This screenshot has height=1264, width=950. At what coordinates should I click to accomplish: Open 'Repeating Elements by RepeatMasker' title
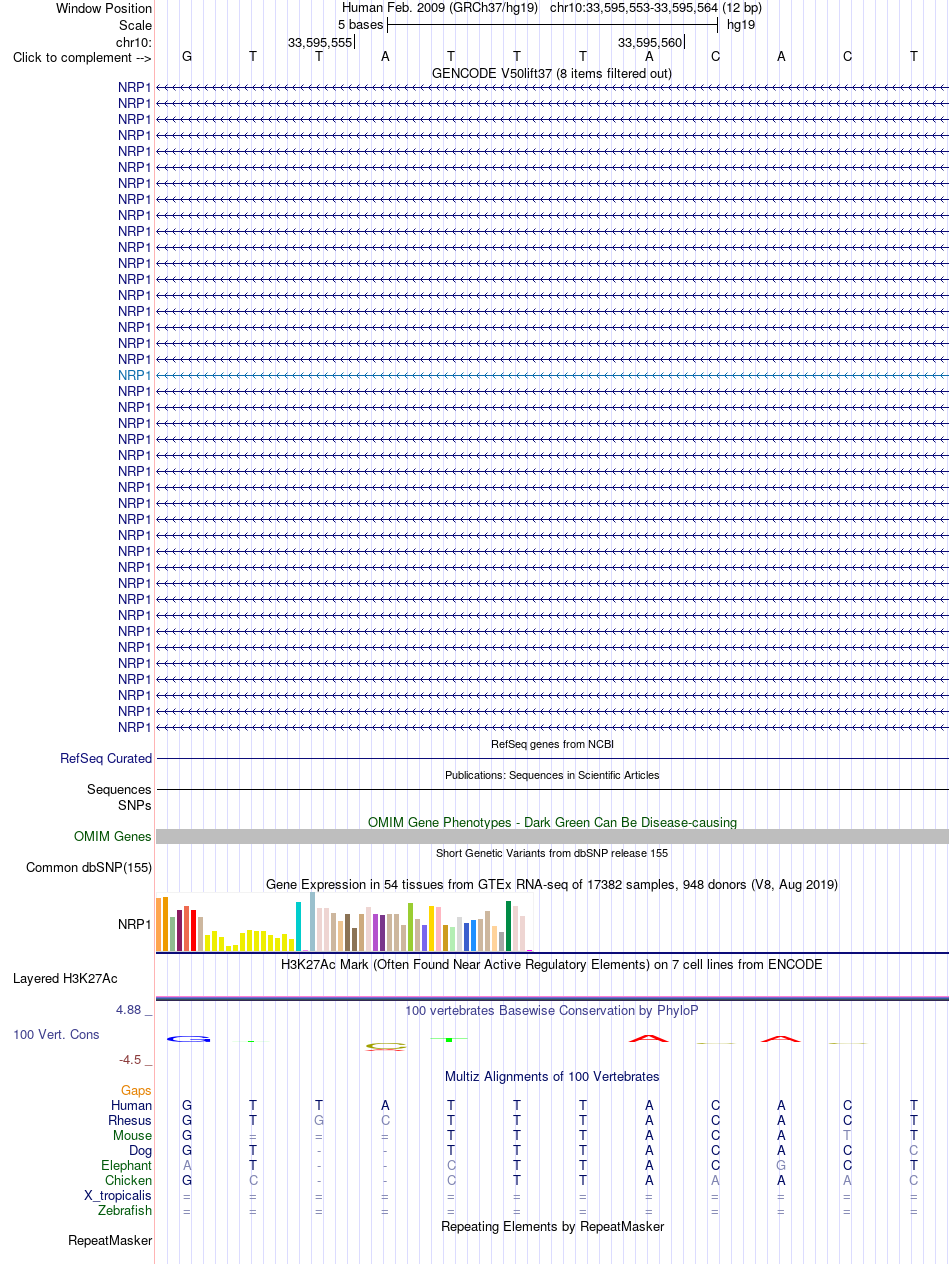[552, 1227]
